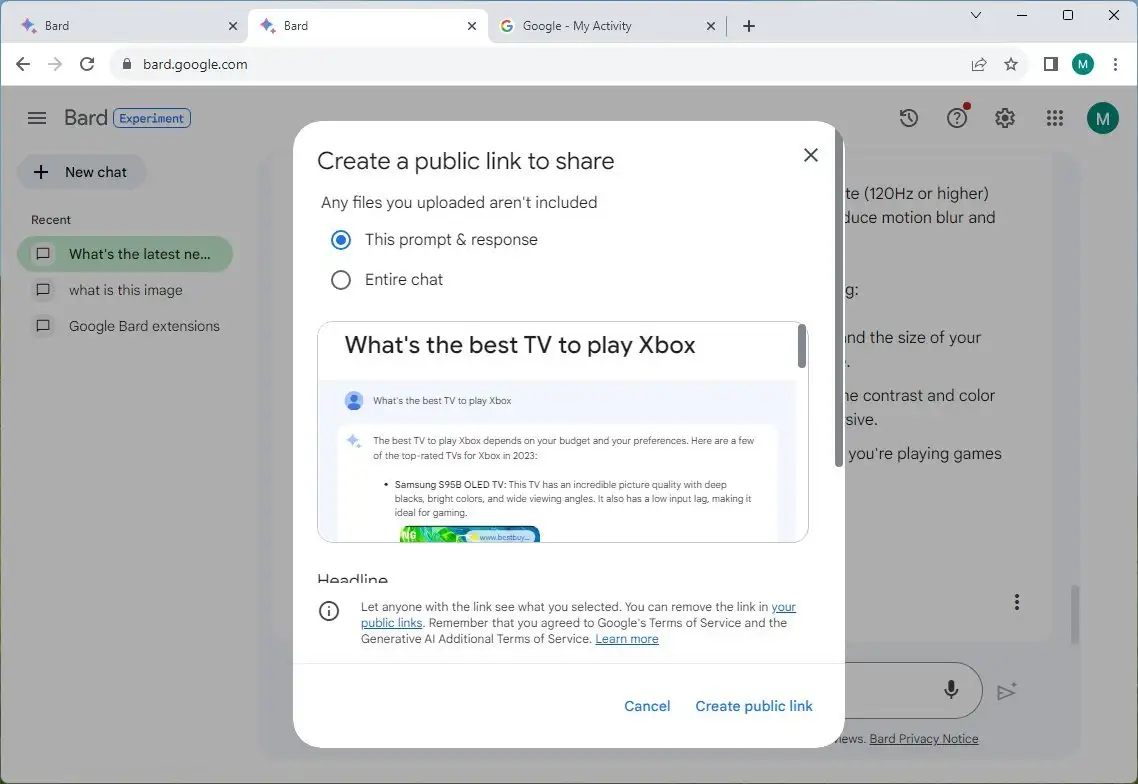1138x784 pixels.
Task: Open the Bard main menu (hamburger)
Action: 36,117
